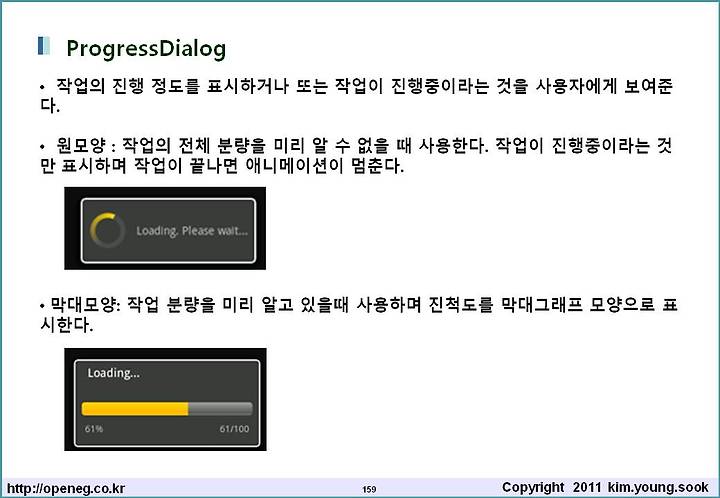The height and width of the screenshot is (498, 720).
Task: Click the 'Loading. Please wait...' text
Action: 192,230
